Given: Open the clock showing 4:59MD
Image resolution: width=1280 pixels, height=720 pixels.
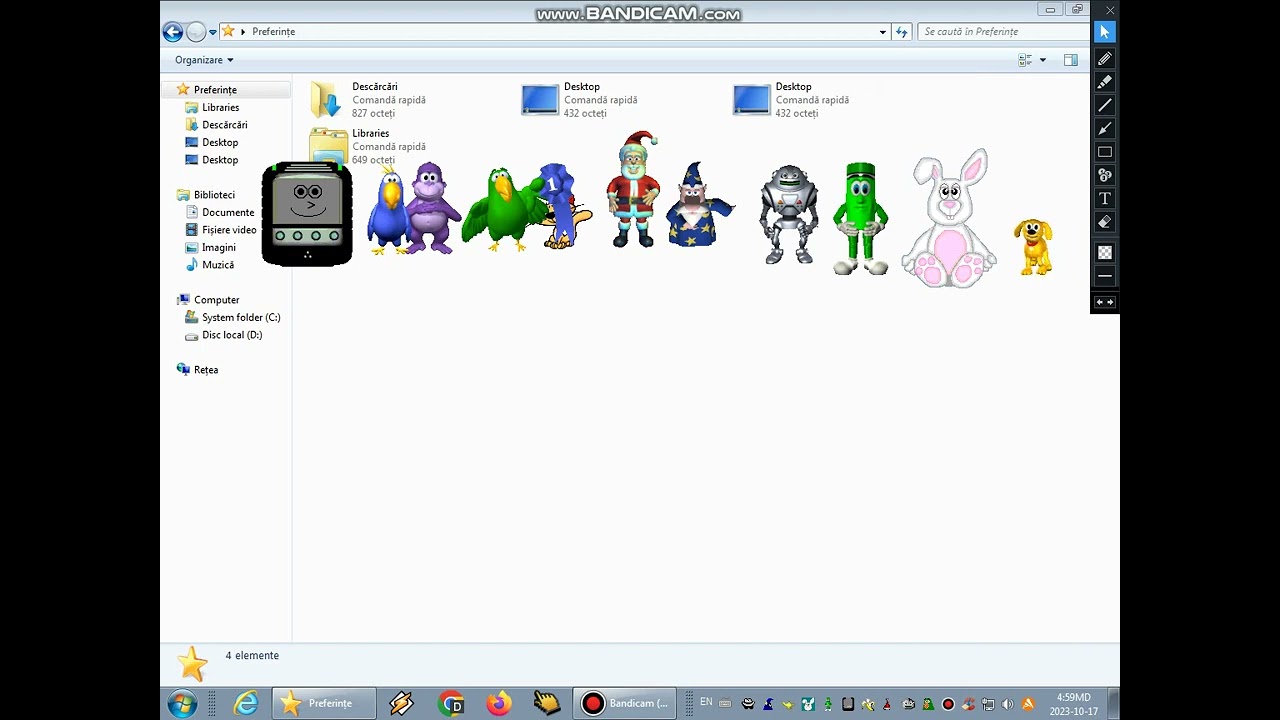Looking at the screenshot, I should [1073, 704].
